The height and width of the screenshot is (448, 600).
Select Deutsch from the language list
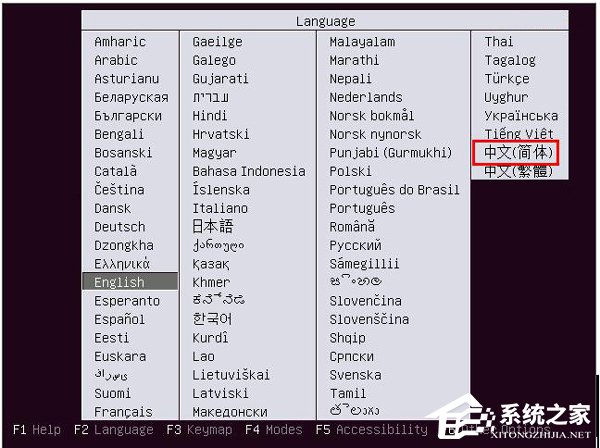pyautogui.click(x=119, y=227)
